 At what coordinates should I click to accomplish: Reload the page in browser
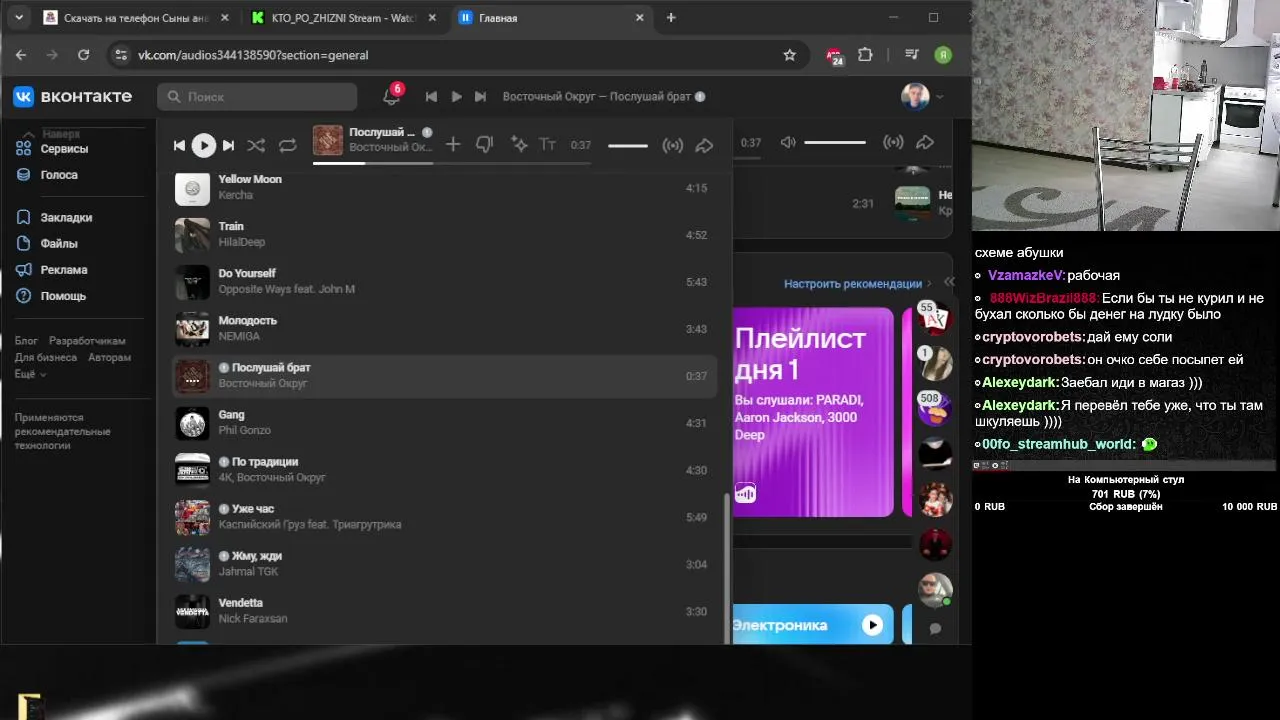coord(84,55)
